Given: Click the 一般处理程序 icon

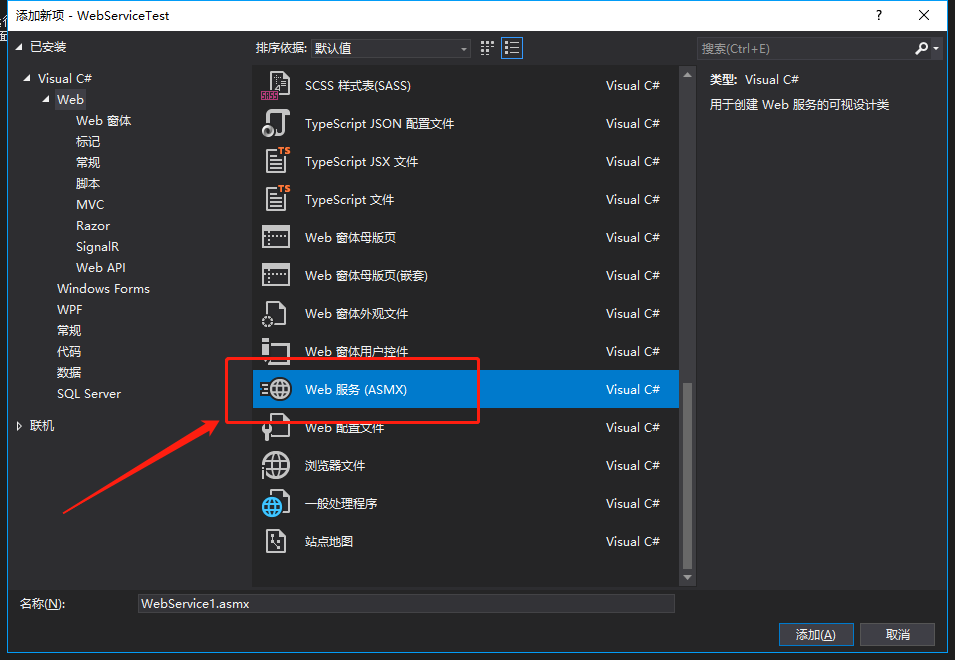Looking at the screenshot, I should 275,504.
